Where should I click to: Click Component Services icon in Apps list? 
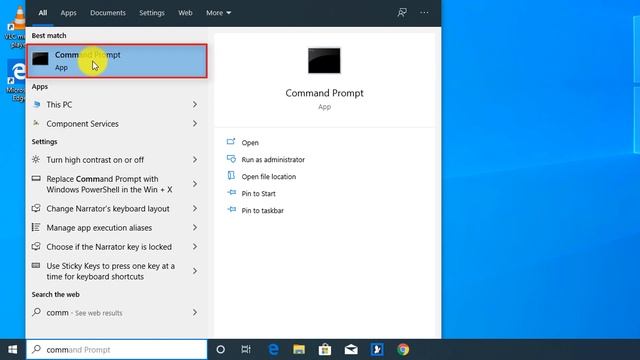(36, 123)
